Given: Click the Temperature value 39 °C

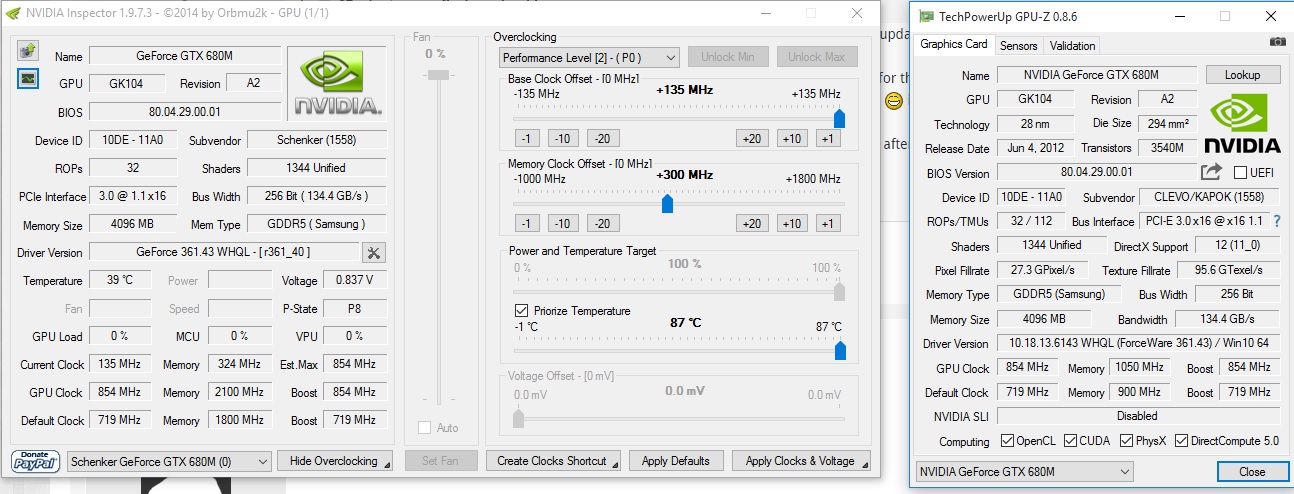Looking at the screenshot, I should tap(120, 281).
